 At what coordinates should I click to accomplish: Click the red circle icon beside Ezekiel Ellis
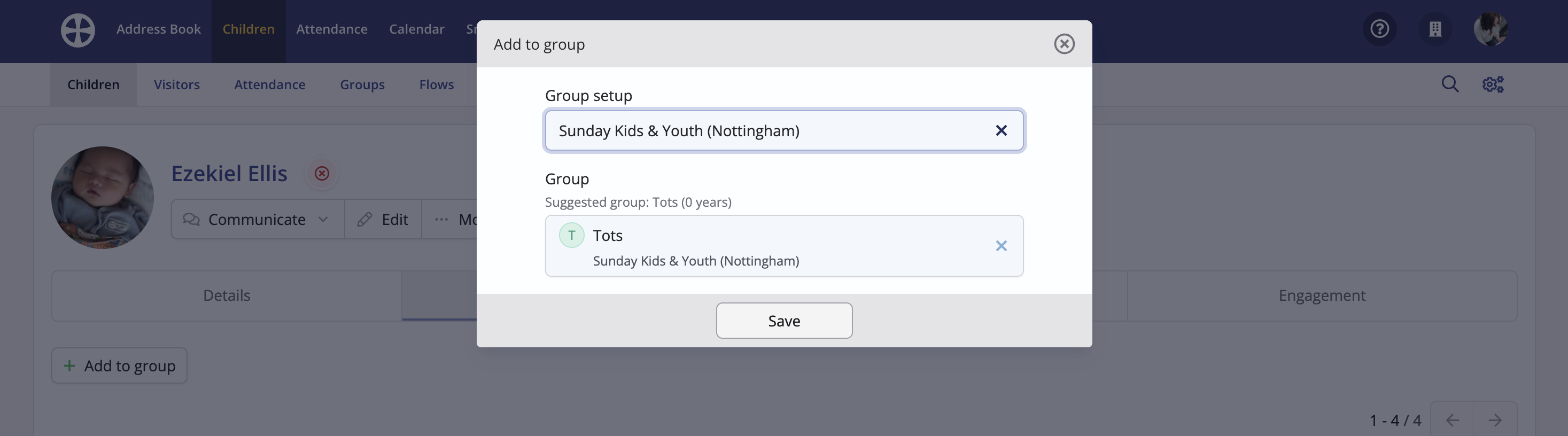pyautogui.click(x=322, y=174)
